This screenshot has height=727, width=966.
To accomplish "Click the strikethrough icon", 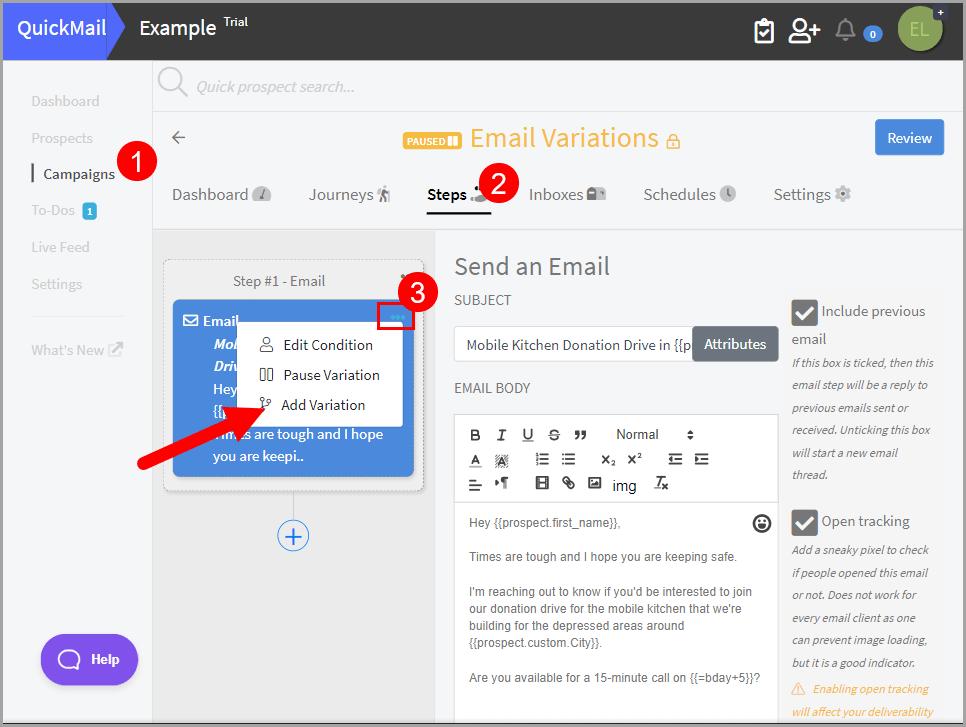I will click(x=554, y=435).
